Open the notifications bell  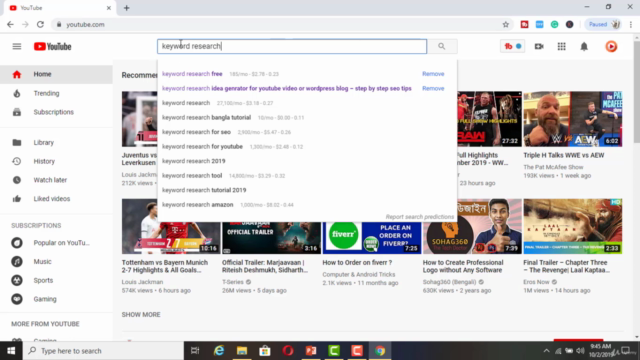pos(584,47)
